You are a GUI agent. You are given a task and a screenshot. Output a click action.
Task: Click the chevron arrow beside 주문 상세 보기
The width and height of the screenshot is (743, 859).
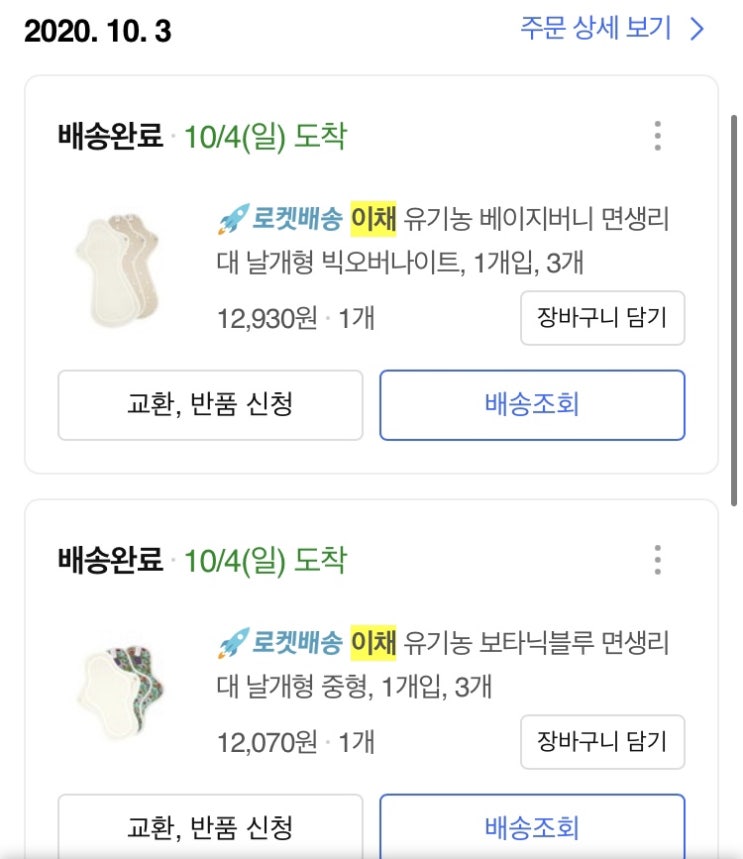[698, 28]
